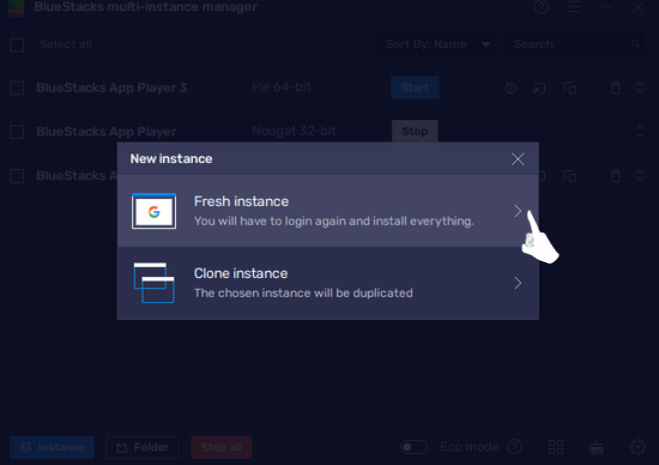Viewport: 659px width, 465px height.
Task: Click the overlapping windows Clone instance icon
Action: click(x=154, y=283)
